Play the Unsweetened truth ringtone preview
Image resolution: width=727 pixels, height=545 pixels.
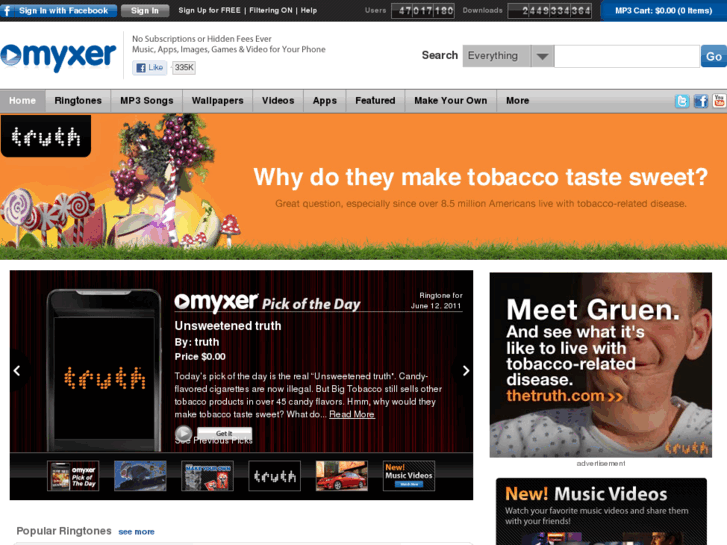coord(183,433)
